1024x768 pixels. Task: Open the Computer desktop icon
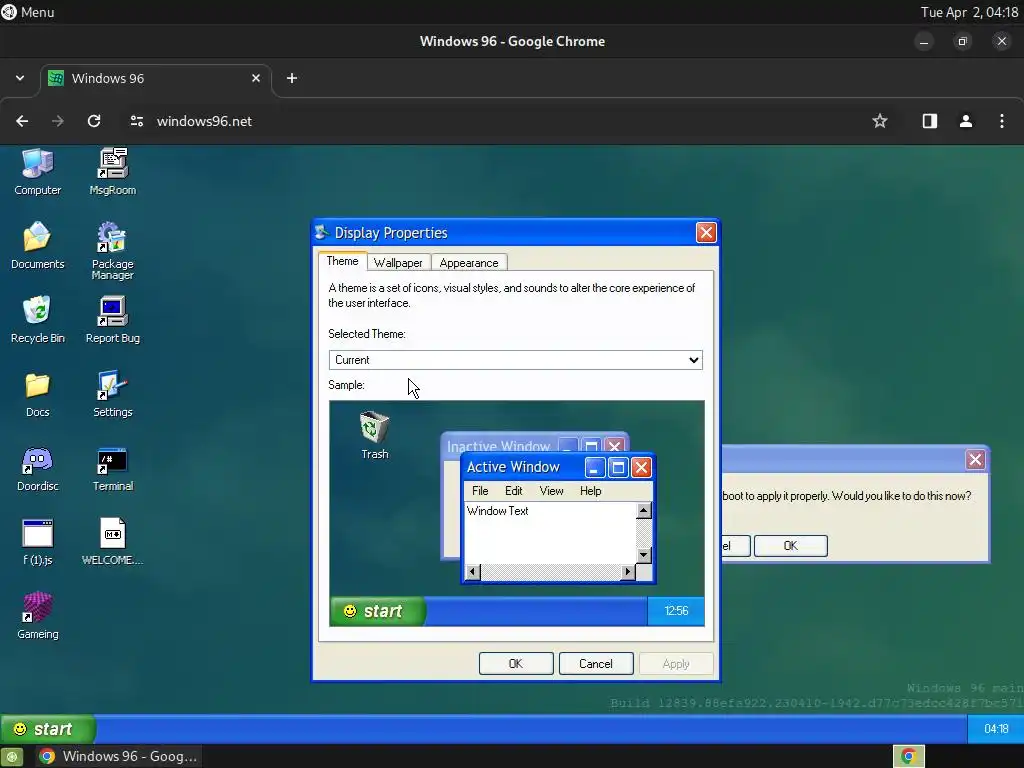pyautogui.click(x=37, y=172)
